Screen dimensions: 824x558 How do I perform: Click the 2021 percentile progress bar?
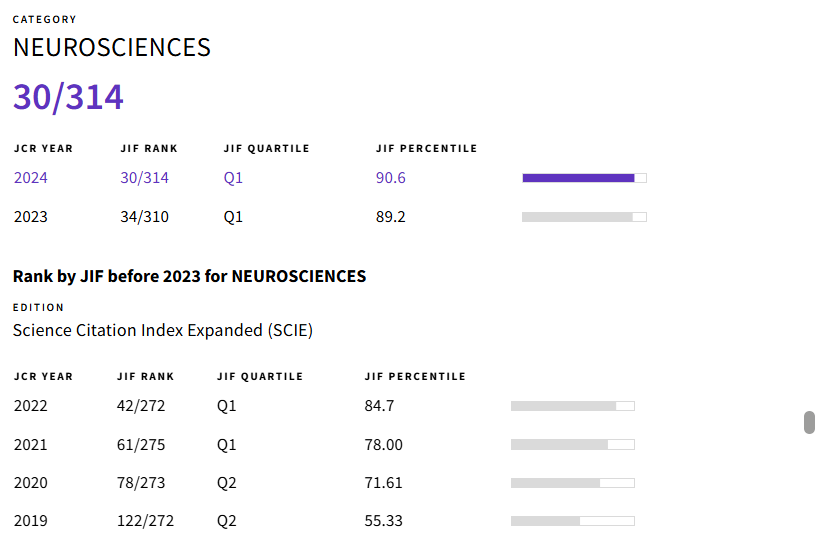coord(573,445)
